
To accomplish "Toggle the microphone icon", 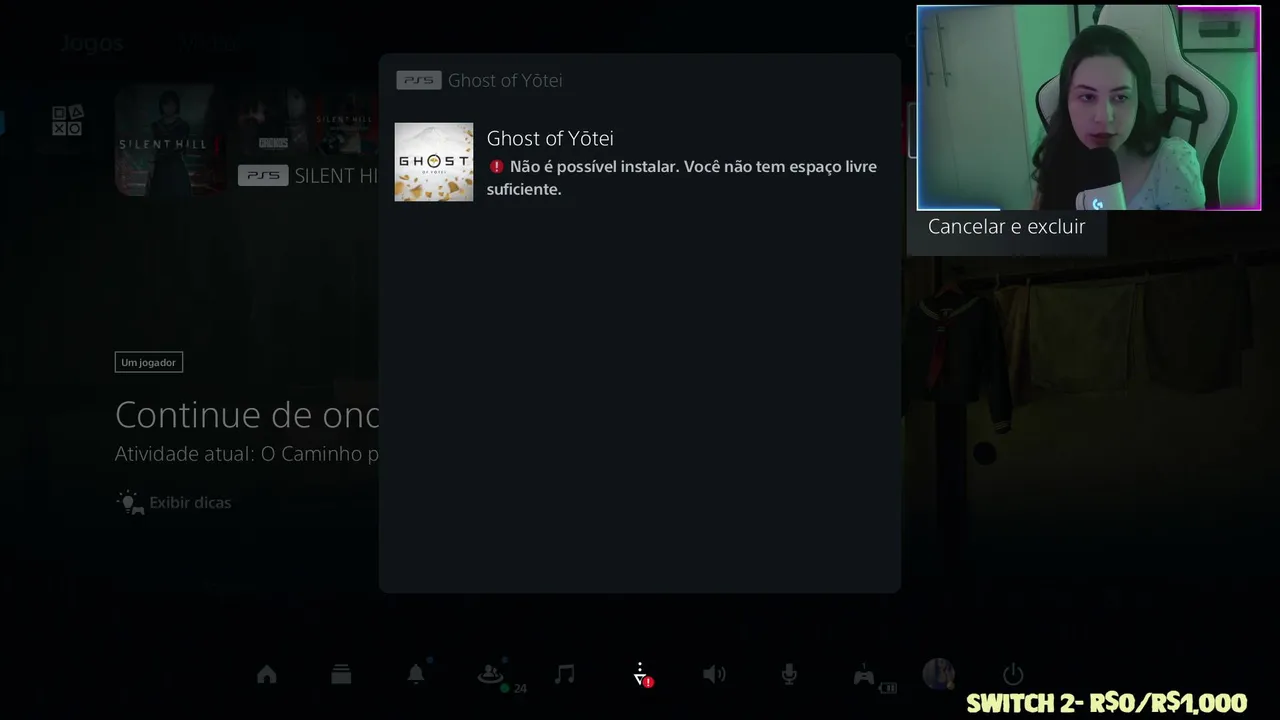I will pos(789,675).
